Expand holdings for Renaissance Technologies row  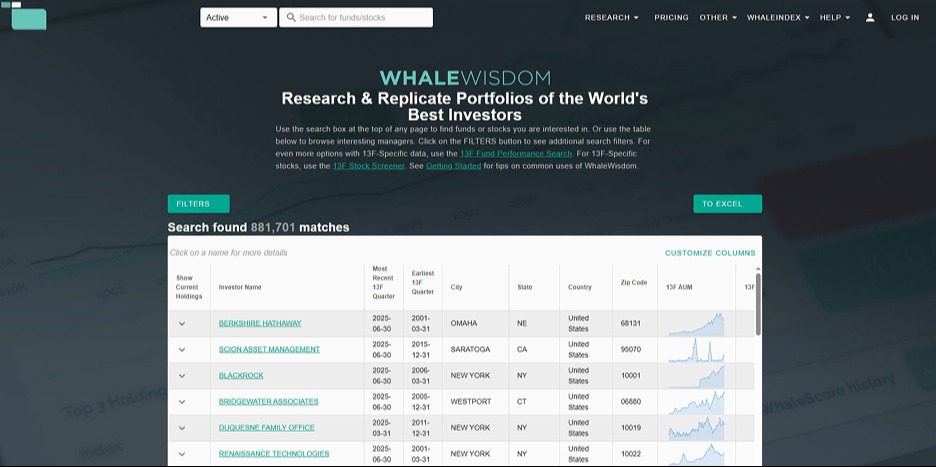(x=182, y=454)
